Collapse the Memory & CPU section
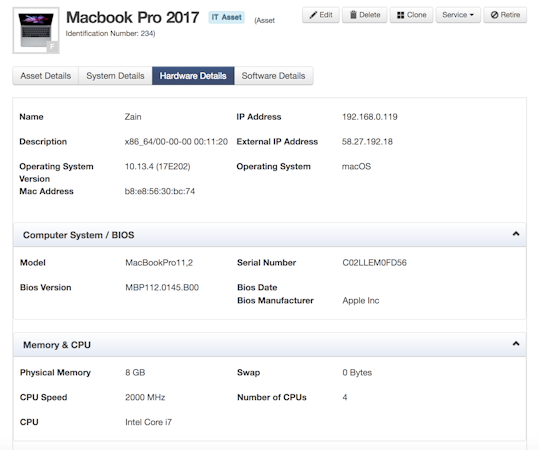The image size is (539, 450). [516, 344]
